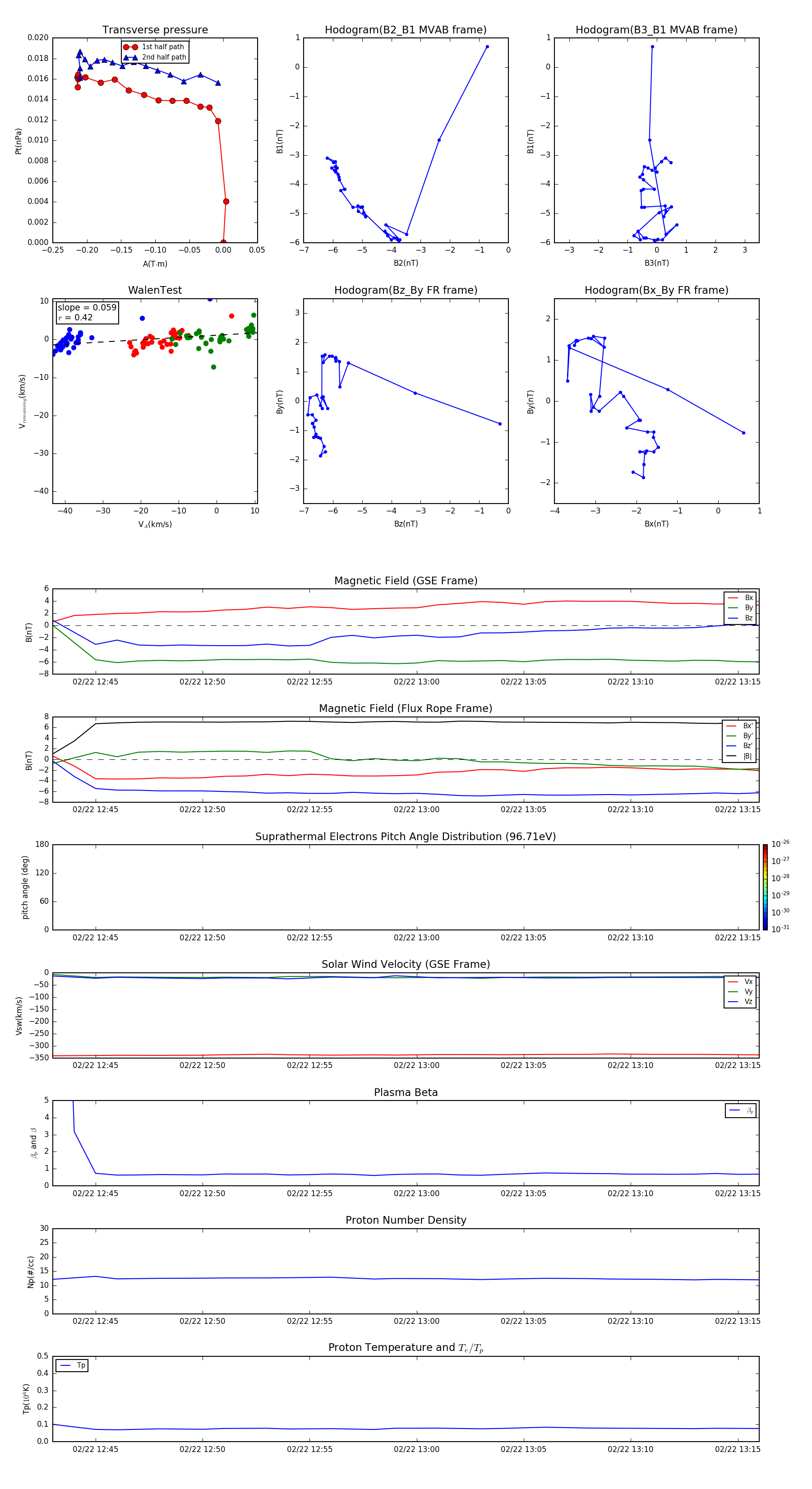This screenshot has width=812, height=1489.
Task: Click the "V_A(km/s)" x-axis label
Action: pyautogui.click(x=155, y=524)
